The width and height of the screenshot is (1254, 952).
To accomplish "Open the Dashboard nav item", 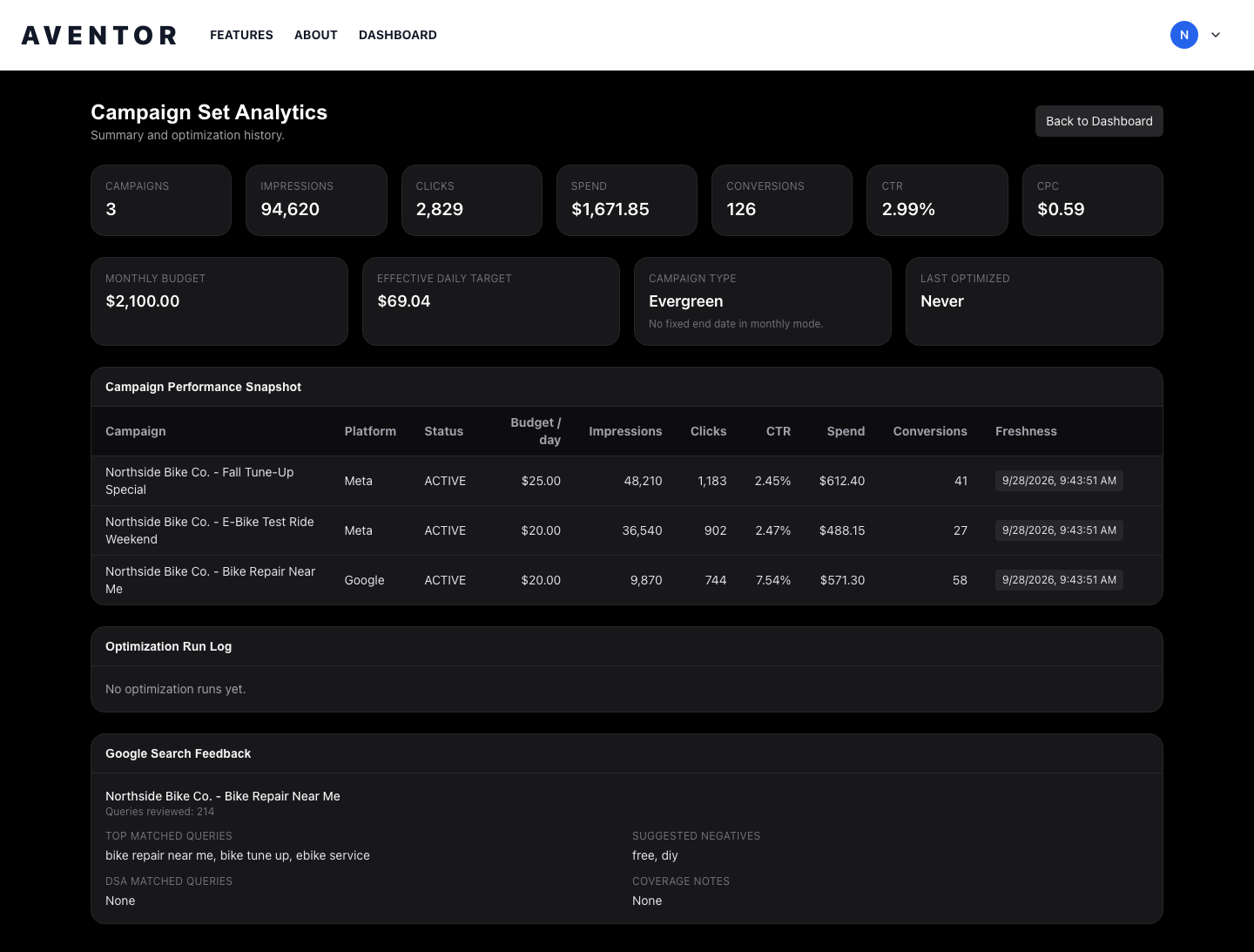I will pos(398,35).
